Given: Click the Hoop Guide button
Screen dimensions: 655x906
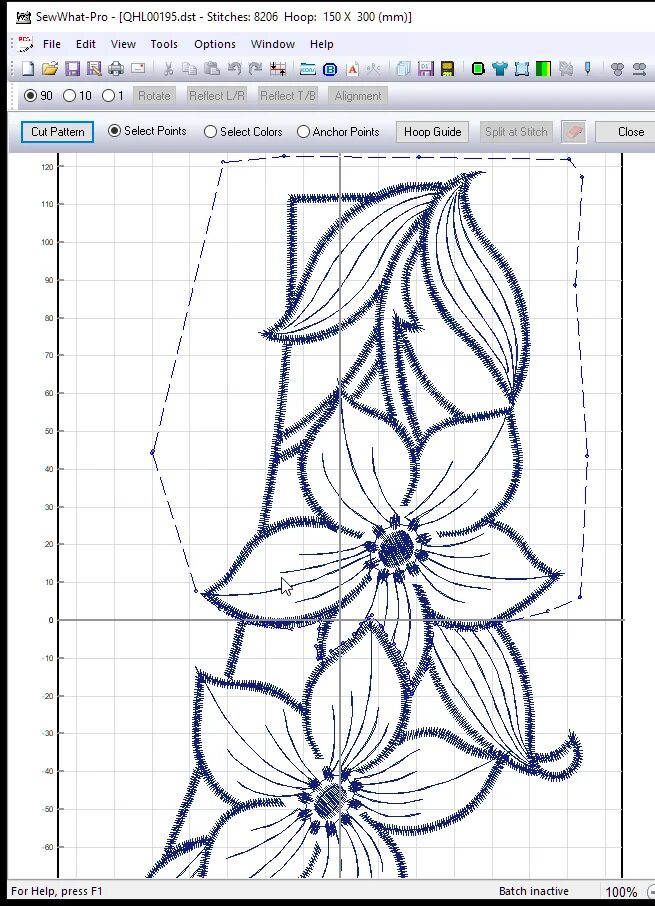Looking at the screenshot, I should (433, 132).
